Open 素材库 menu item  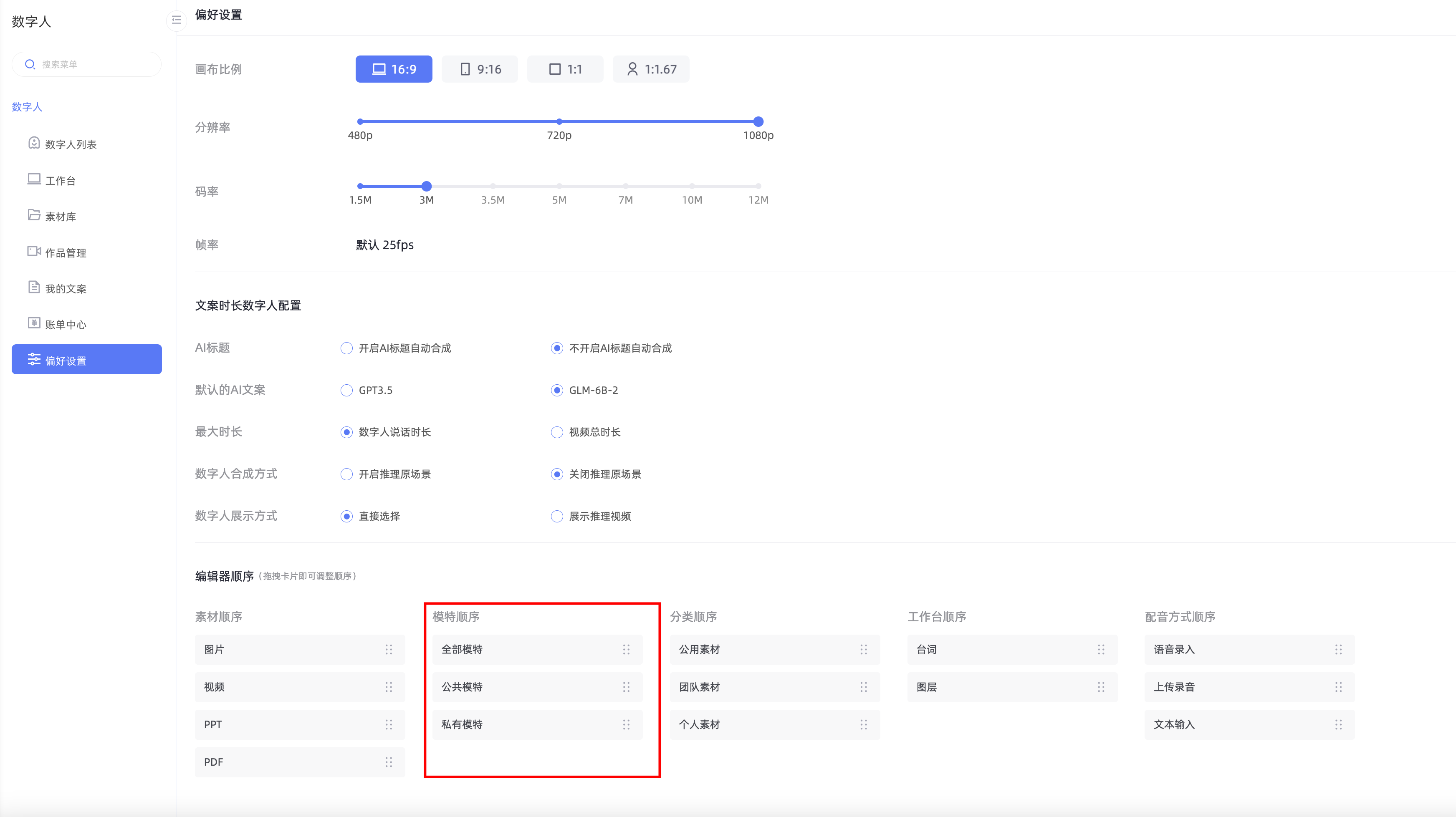click(86, 217)
